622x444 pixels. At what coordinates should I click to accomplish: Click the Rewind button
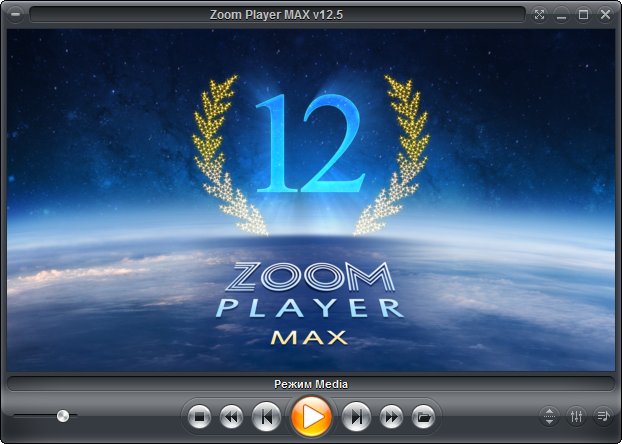coord(230,415)
